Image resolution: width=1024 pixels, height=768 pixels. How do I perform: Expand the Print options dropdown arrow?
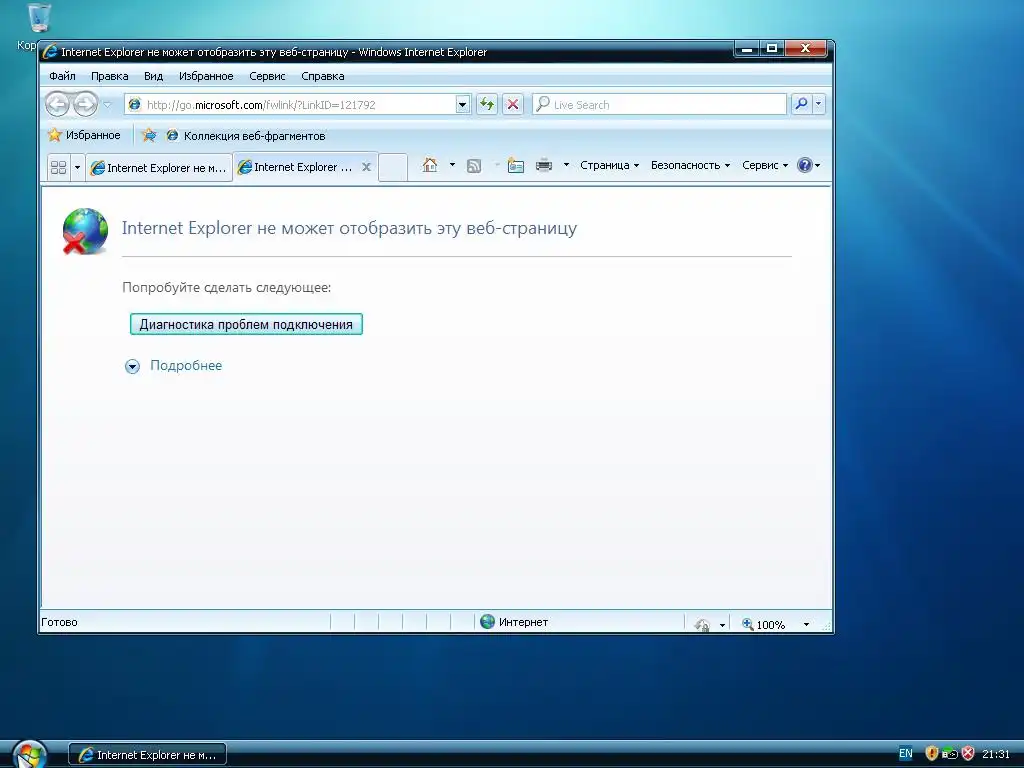(566, 165)
